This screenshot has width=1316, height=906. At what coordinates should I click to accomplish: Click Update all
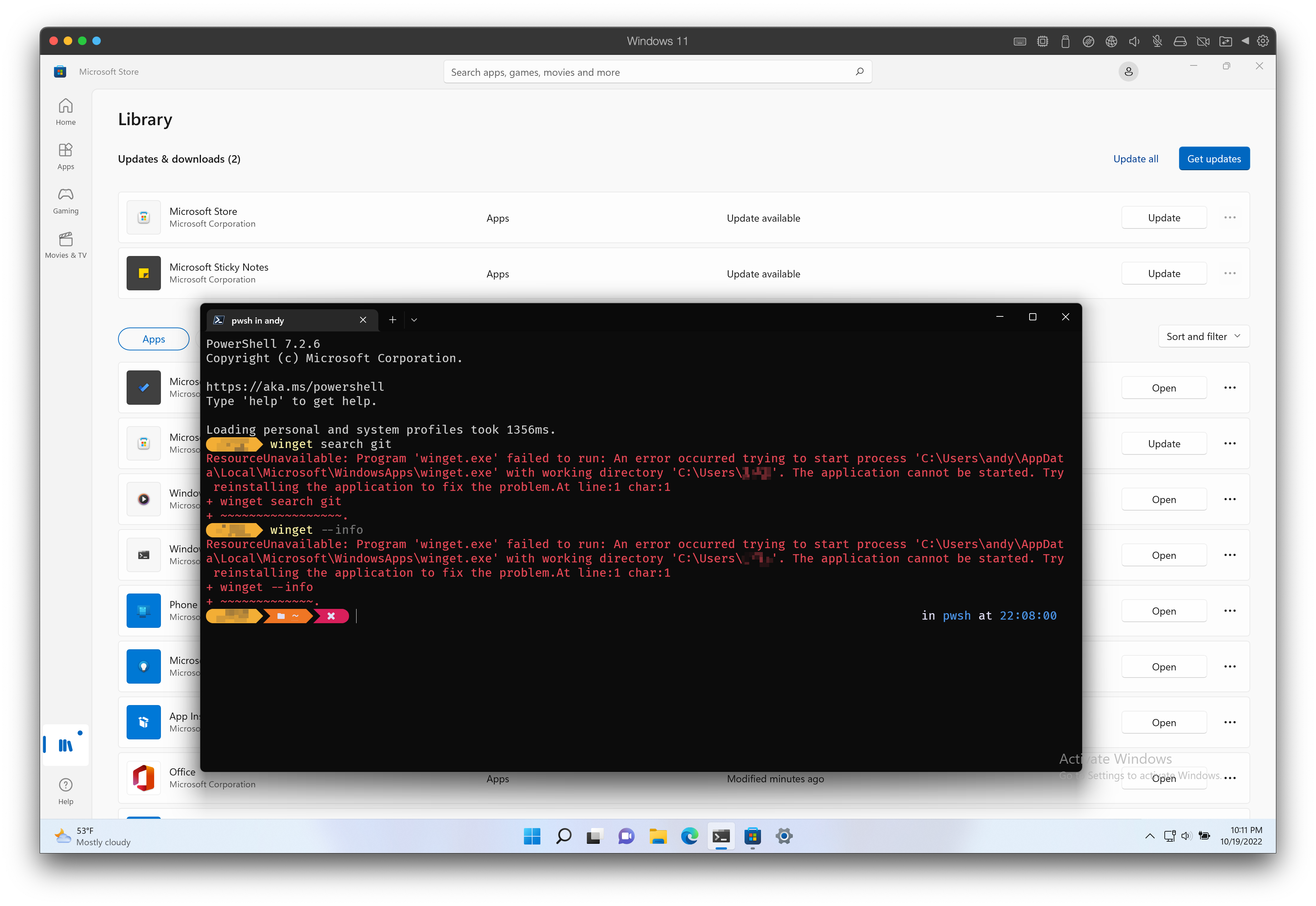[x=1135, y=158]
